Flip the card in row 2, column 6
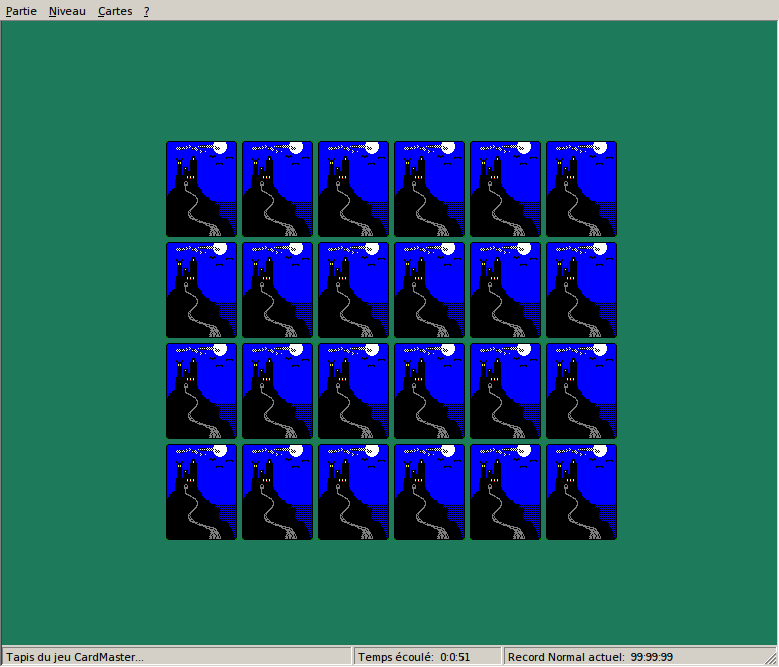Screen dimensions: 779x667 click(x=581, y=290)
